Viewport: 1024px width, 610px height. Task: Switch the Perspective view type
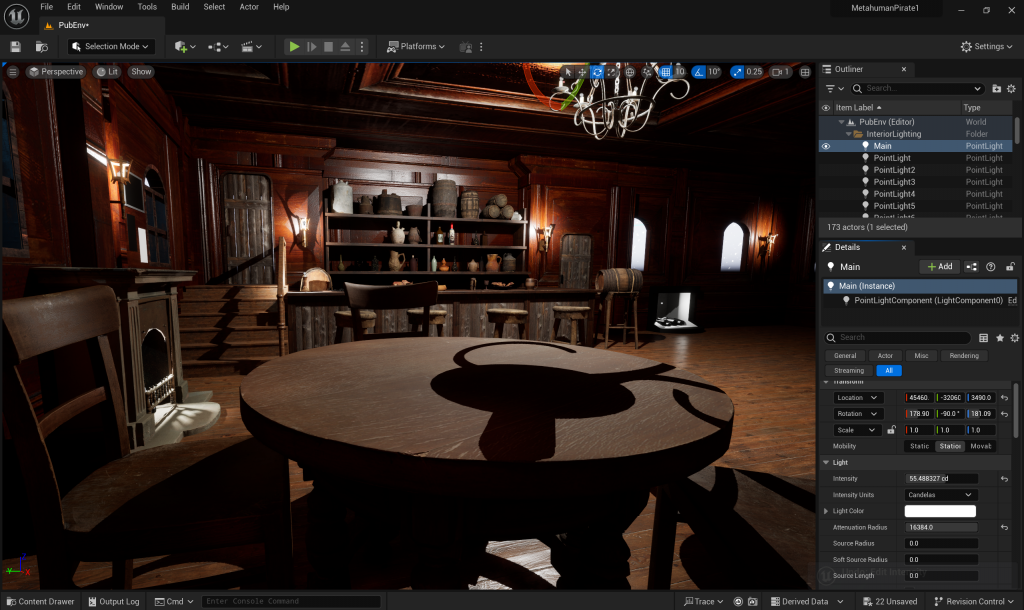(56, 72)
